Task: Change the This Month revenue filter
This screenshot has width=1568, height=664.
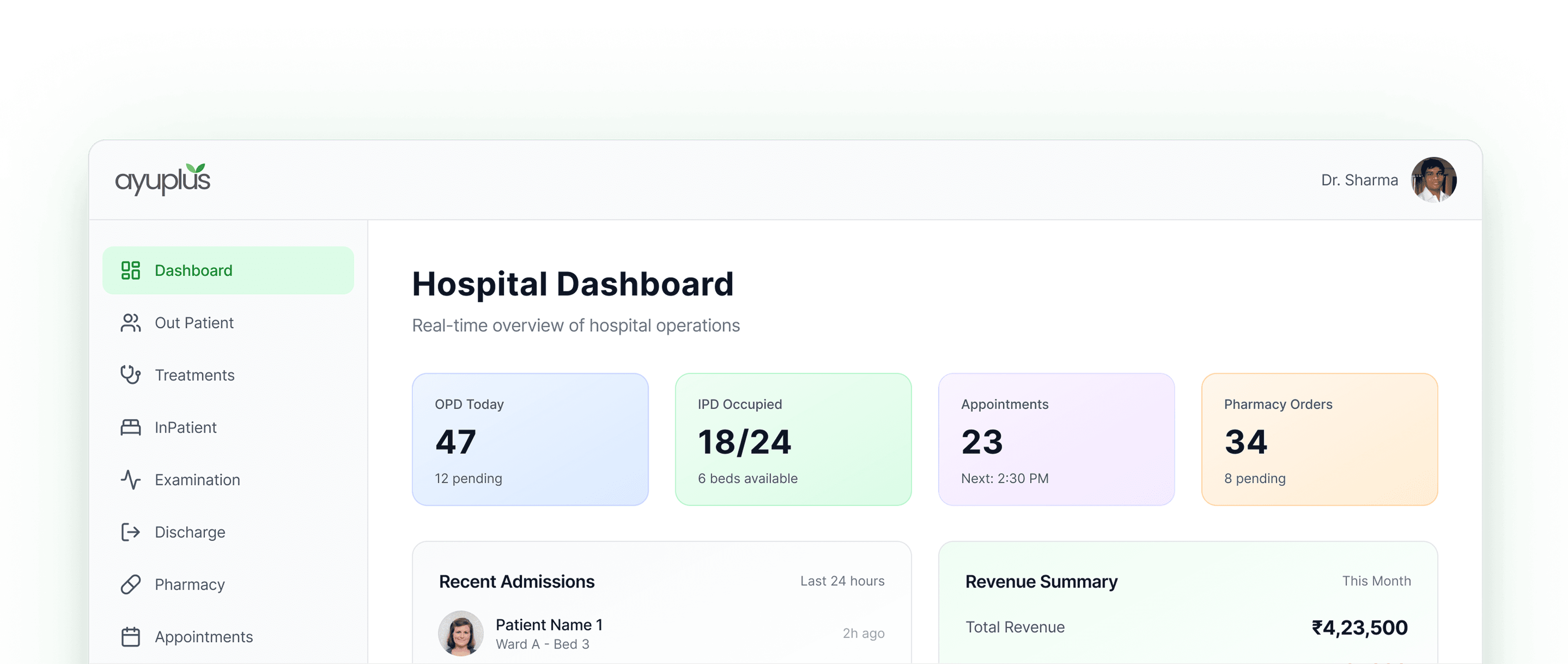Action: tap(1377, 581)
